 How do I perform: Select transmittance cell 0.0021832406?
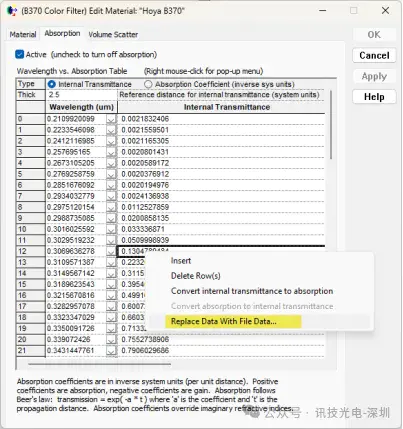click(x=221, y=119)
